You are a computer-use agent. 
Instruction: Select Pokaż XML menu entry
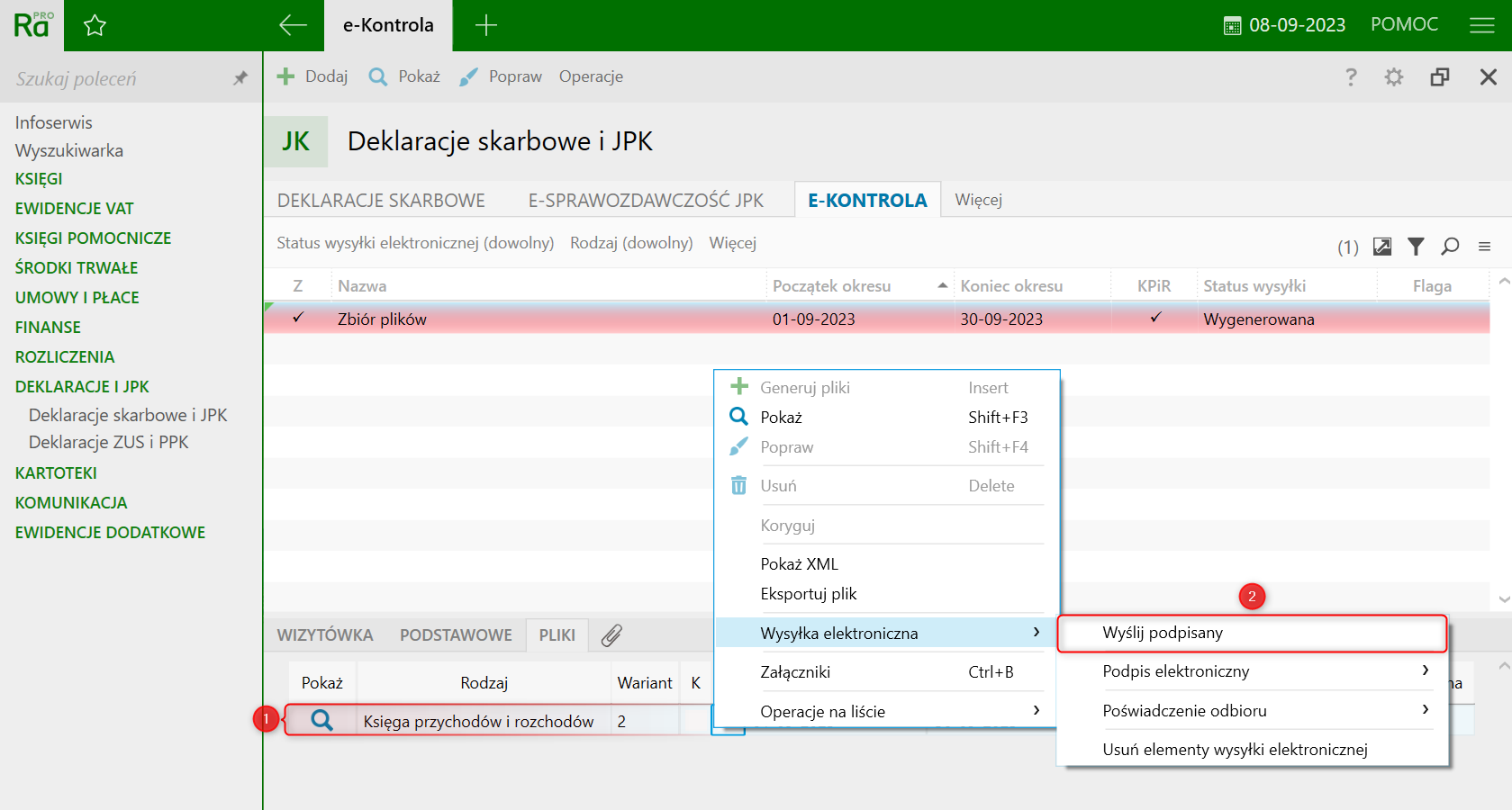click(x=799, y=563)
